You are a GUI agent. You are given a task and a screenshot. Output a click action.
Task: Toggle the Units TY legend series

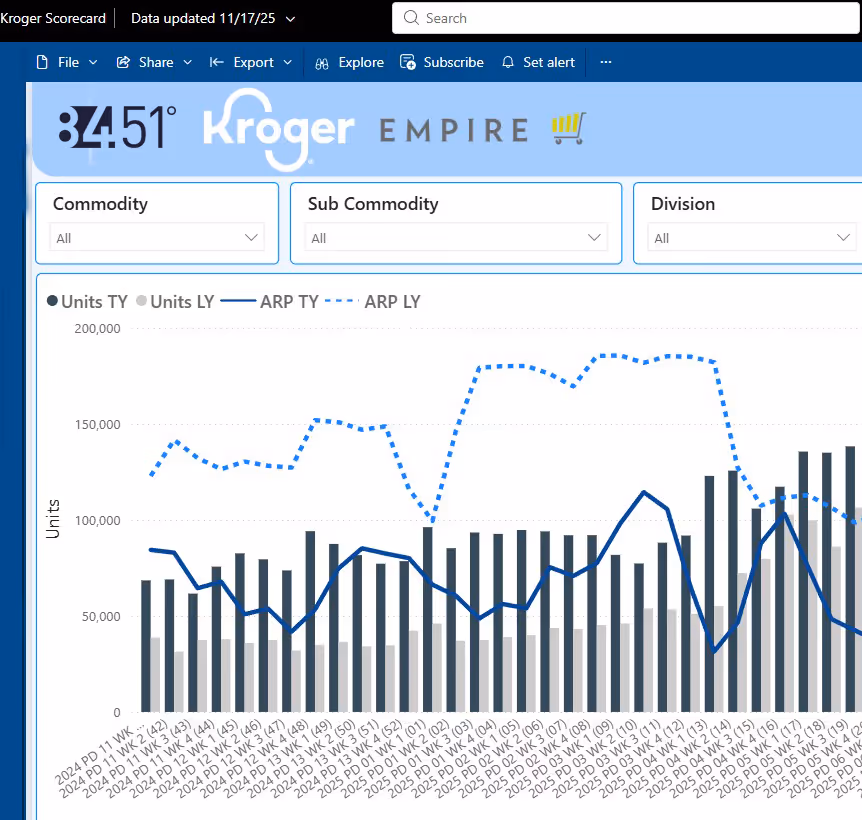86,301
